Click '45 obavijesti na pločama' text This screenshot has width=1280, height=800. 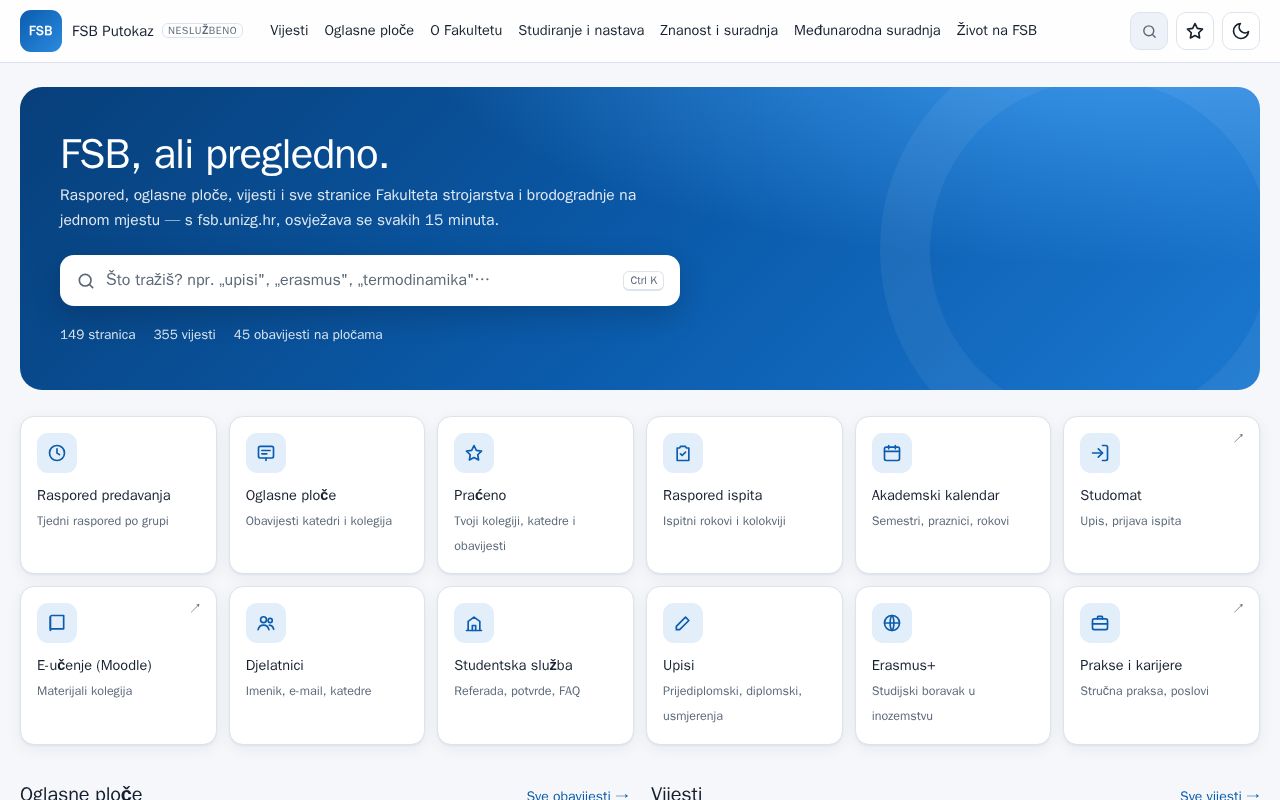[308, 335]
